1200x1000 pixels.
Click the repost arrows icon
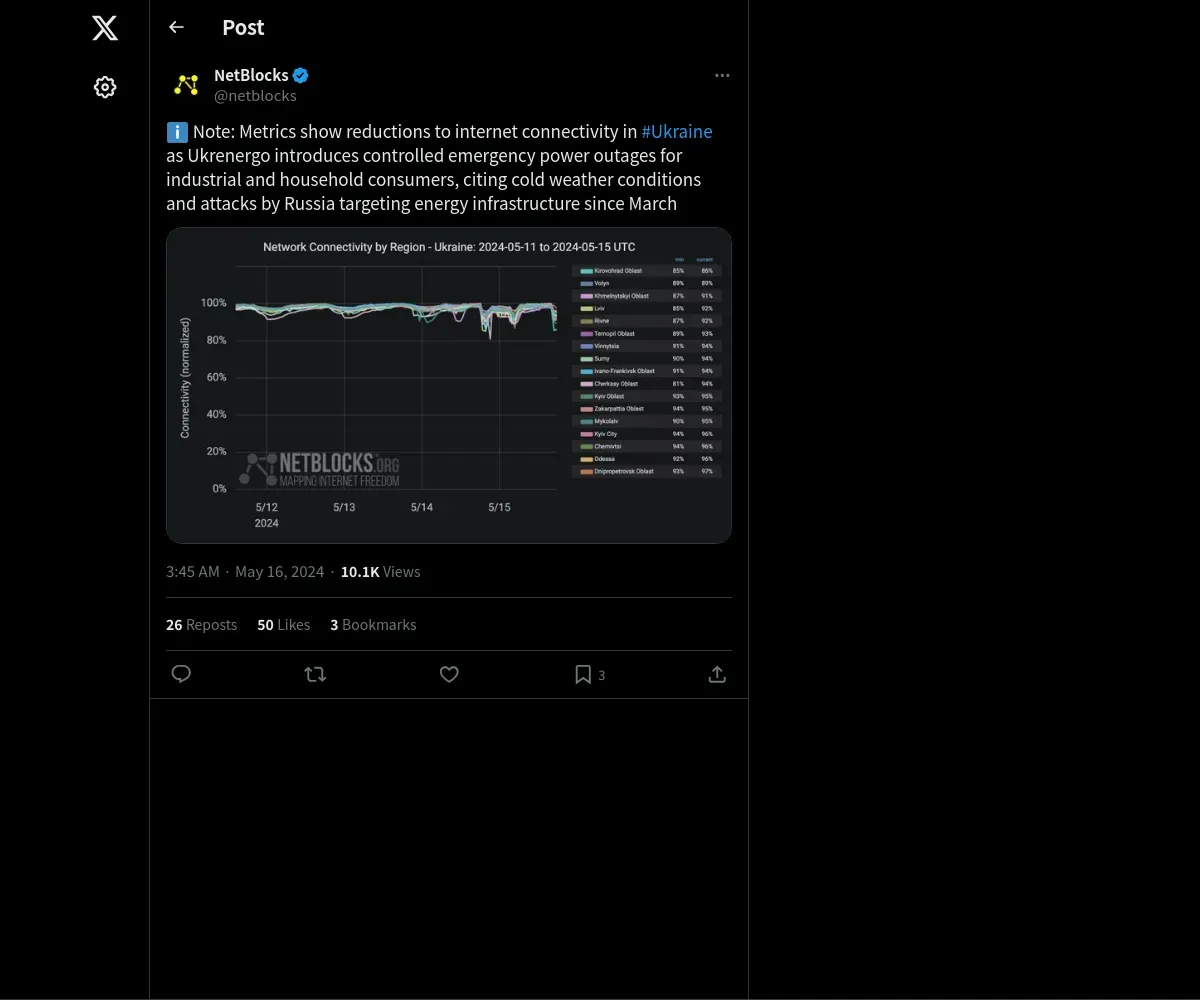(x=315, y=674)
